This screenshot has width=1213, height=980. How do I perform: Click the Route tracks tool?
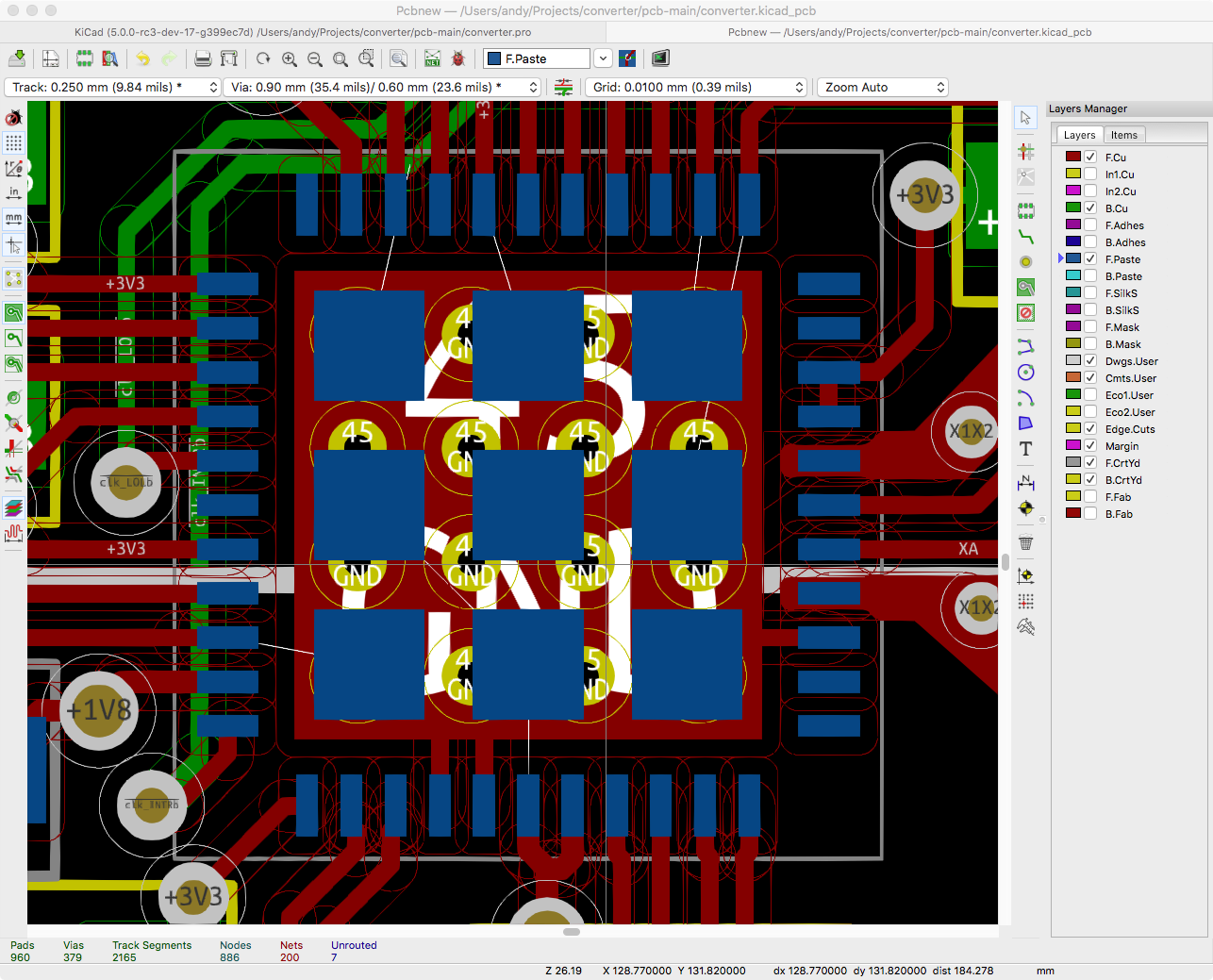coord(1026,237)
